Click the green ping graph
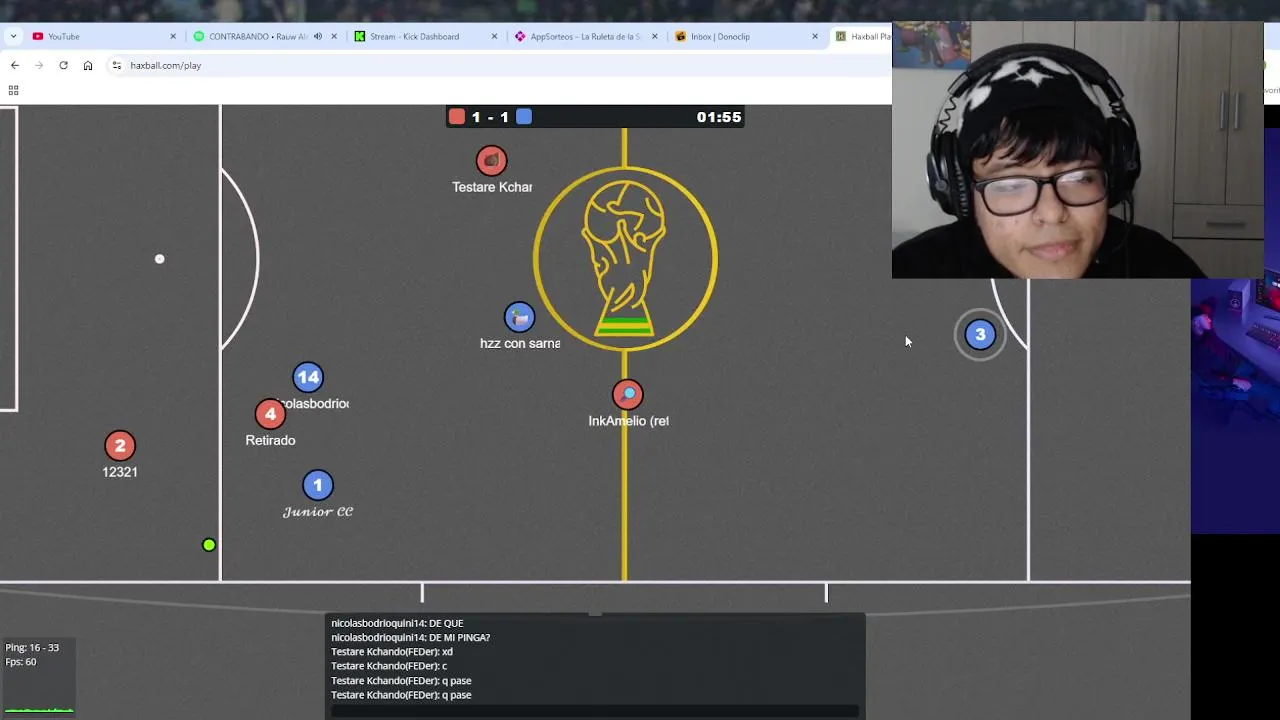1280x720 pixels. click(39, 708)
